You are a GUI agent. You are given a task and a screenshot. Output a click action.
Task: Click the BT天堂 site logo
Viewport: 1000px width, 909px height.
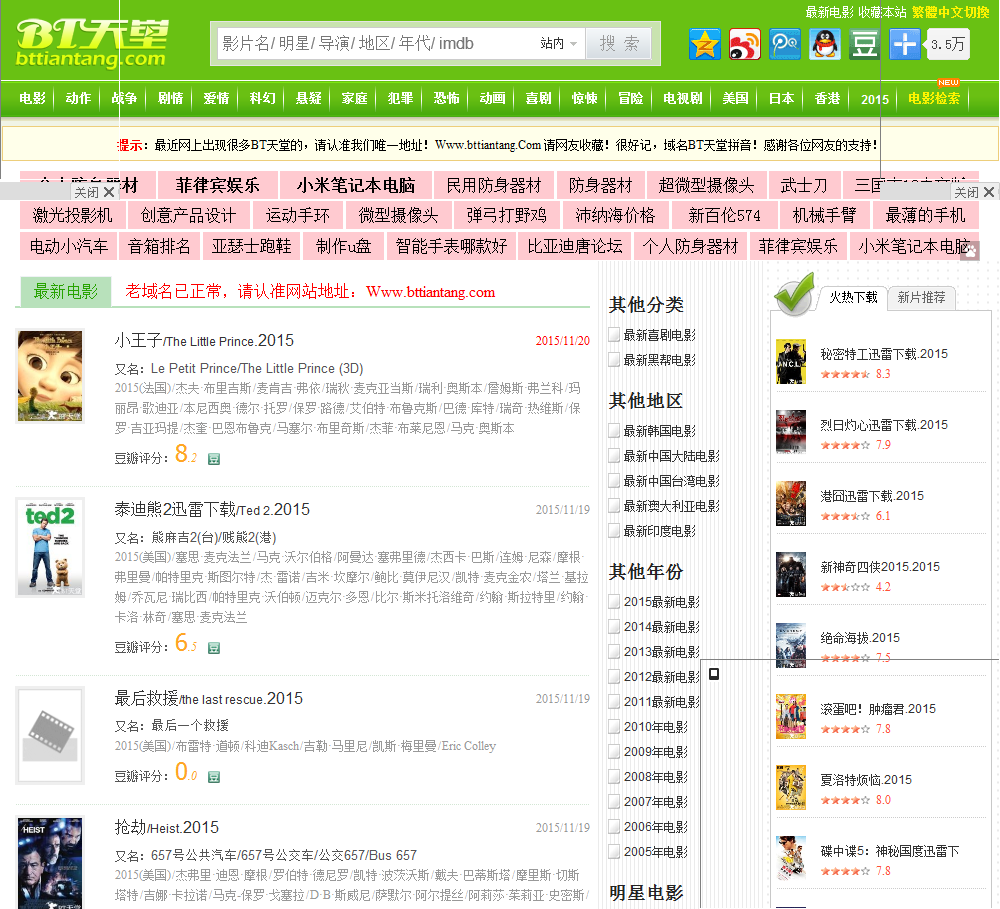[x=92, y=43]
